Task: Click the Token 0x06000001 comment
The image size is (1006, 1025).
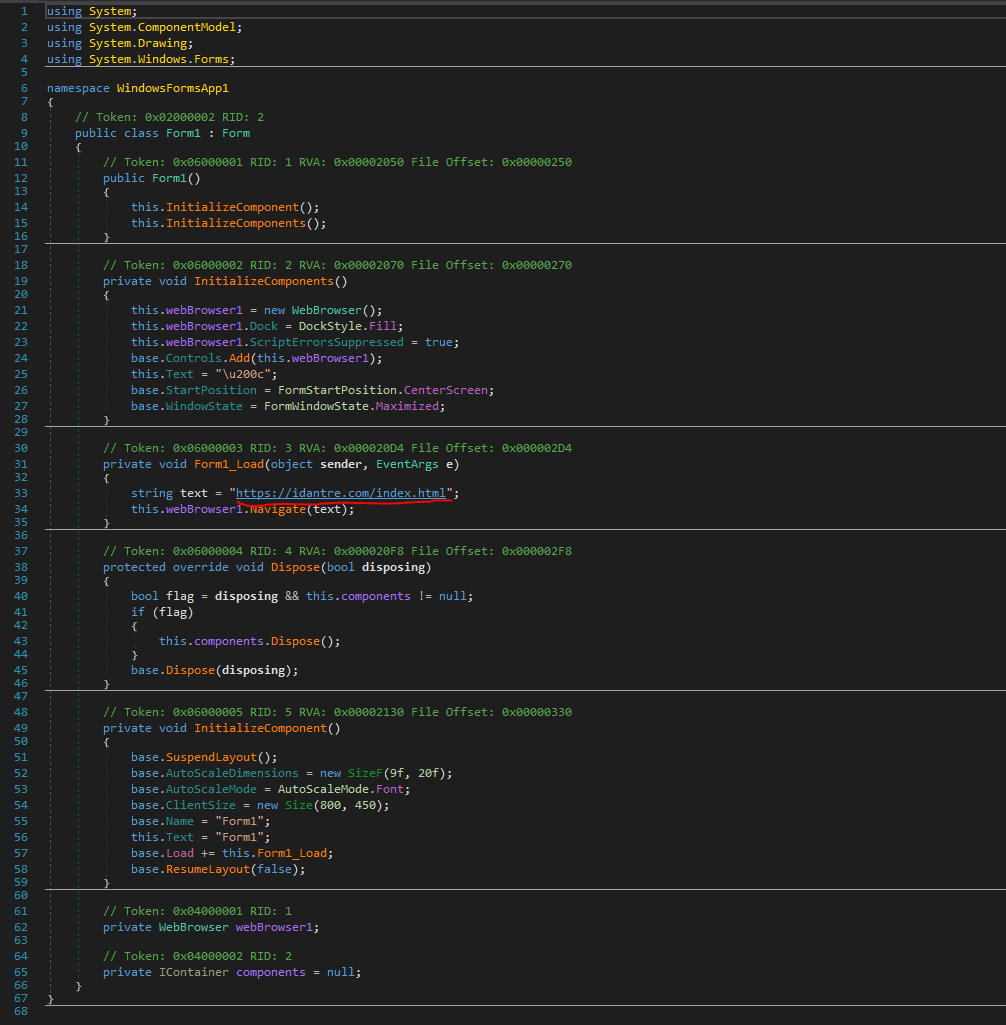Action: [x=337, y=162]
